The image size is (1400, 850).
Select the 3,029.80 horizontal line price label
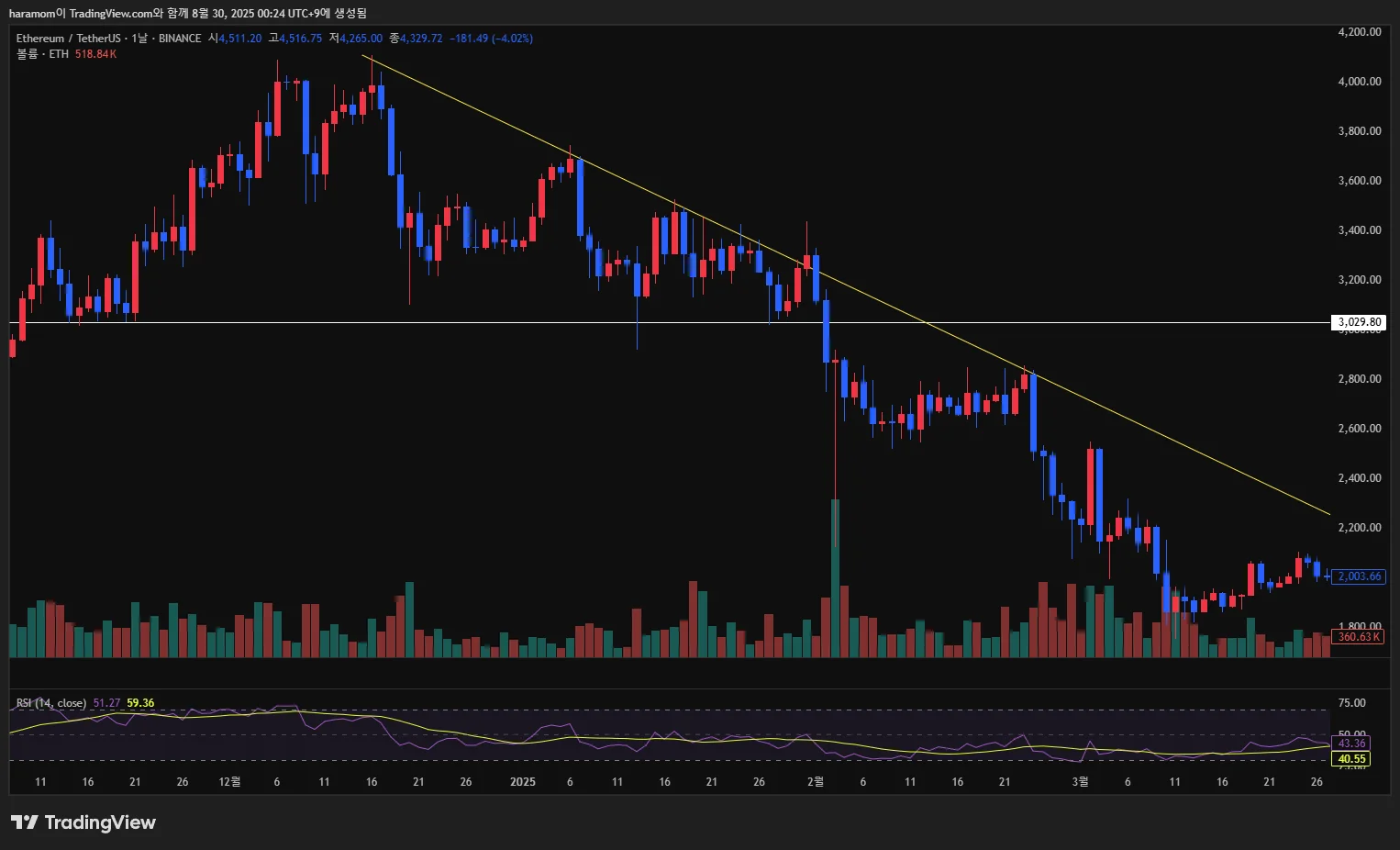1359,322
